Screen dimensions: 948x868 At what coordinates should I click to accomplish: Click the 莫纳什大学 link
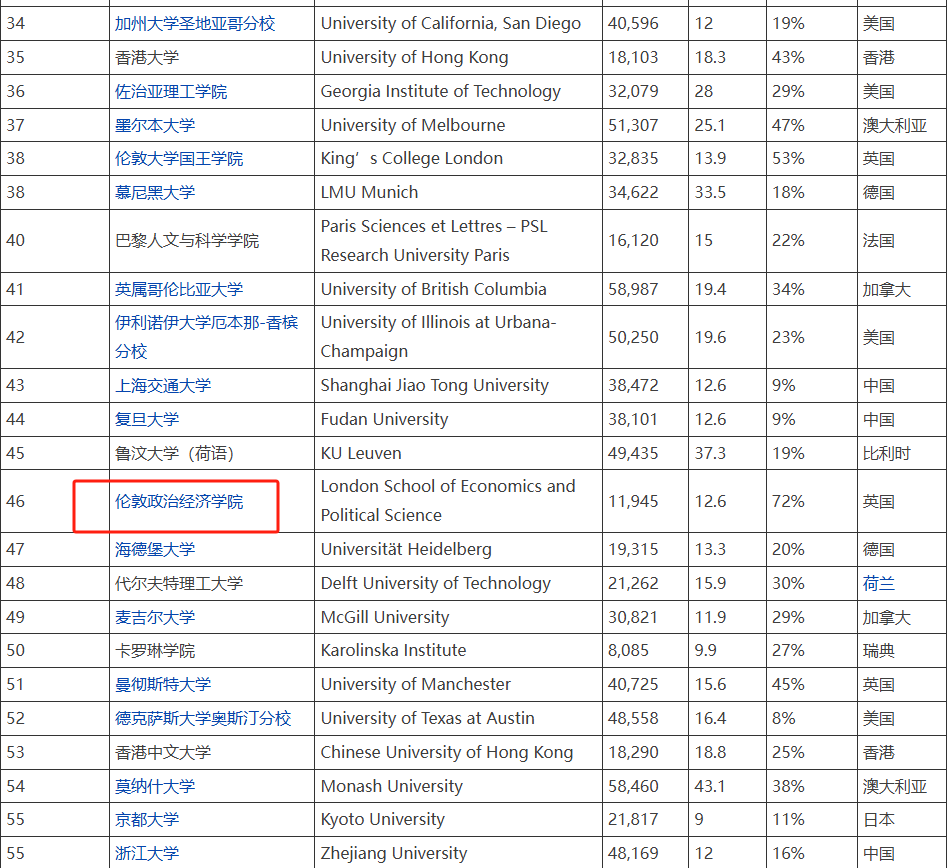[155, 786]
